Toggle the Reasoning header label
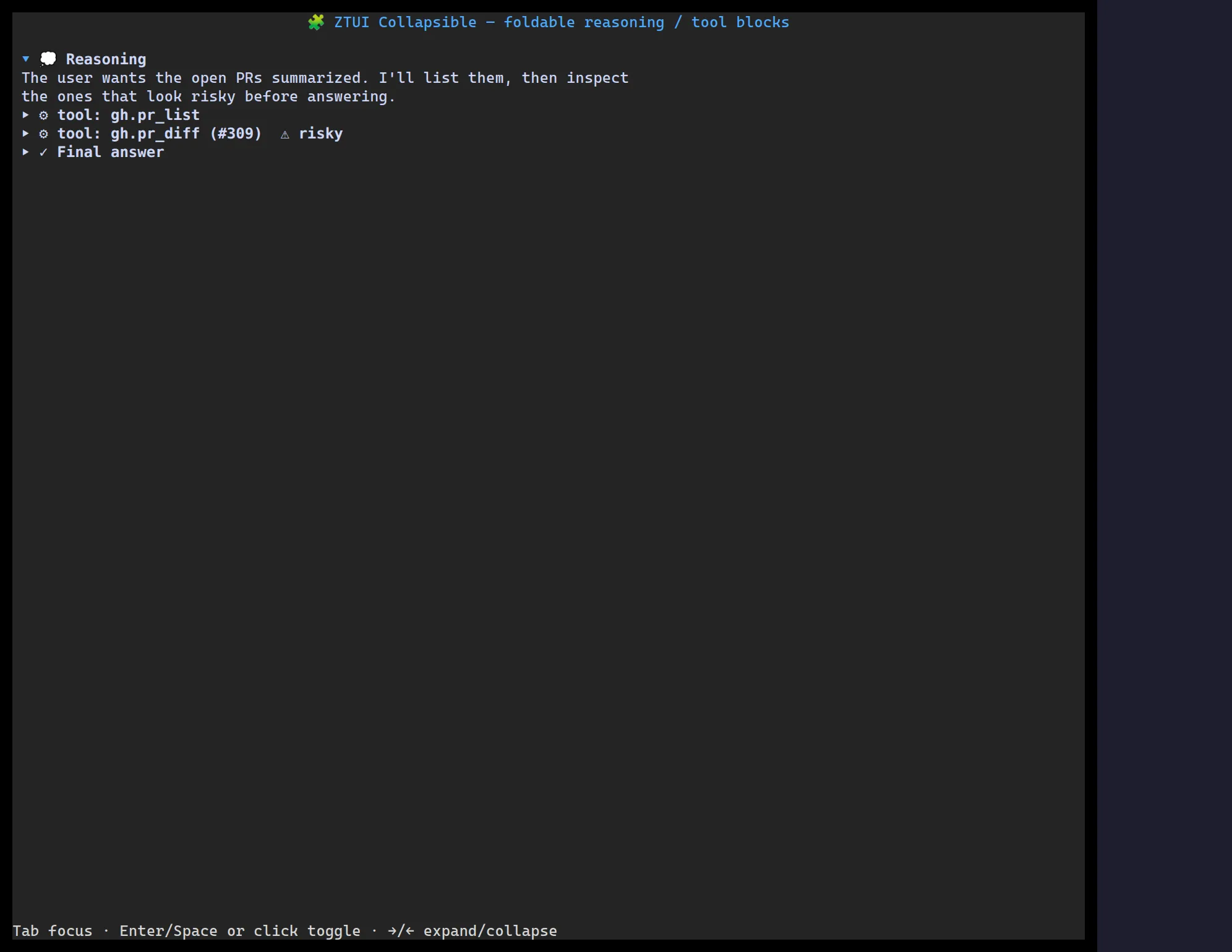 (x=106, y=59)
